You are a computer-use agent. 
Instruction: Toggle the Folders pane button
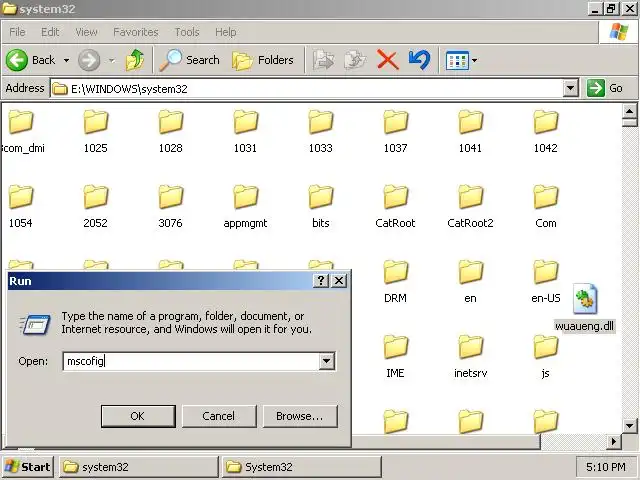263,60
